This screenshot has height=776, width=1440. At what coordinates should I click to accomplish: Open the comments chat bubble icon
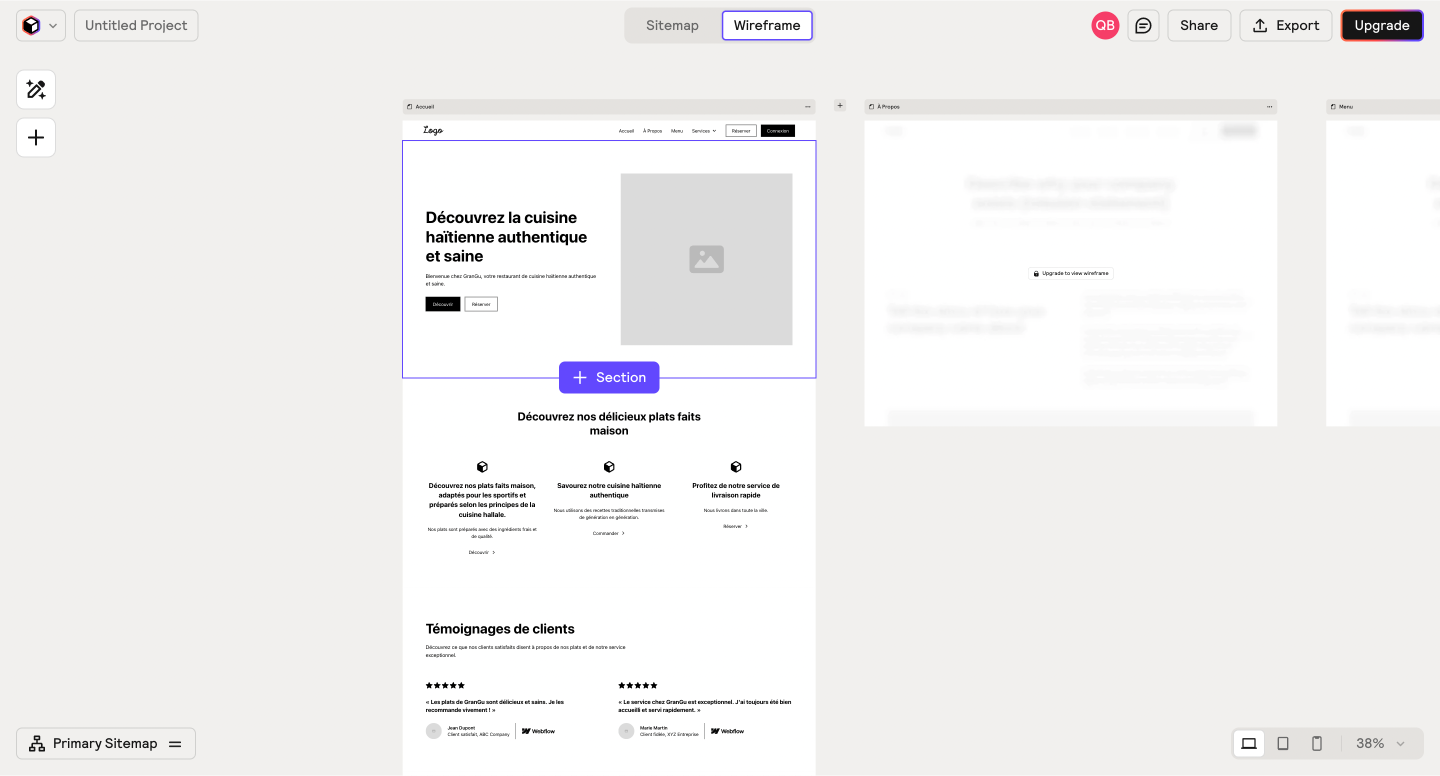click(x=1143, y=26)
